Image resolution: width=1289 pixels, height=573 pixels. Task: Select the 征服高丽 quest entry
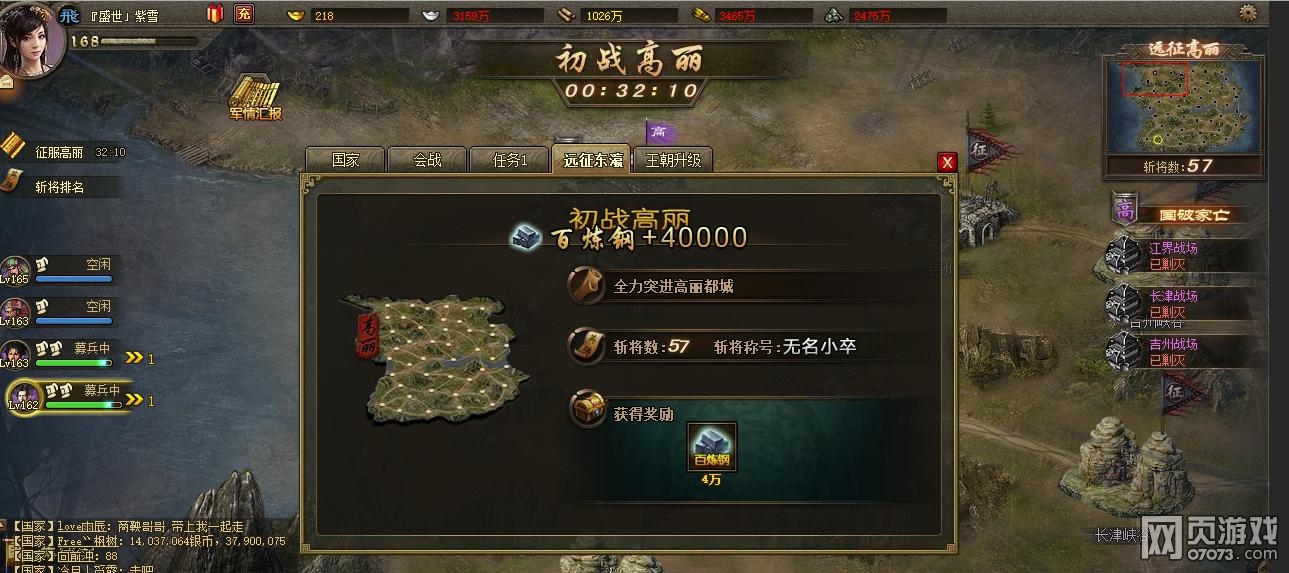64,152
